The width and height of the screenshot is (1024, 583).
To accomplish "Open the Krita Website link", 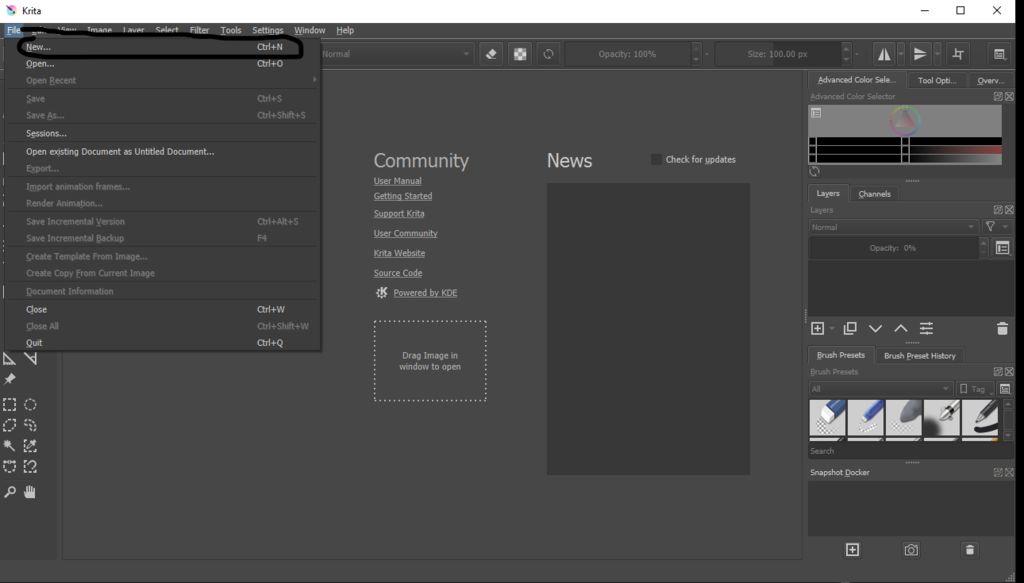I will coord(399,253).
